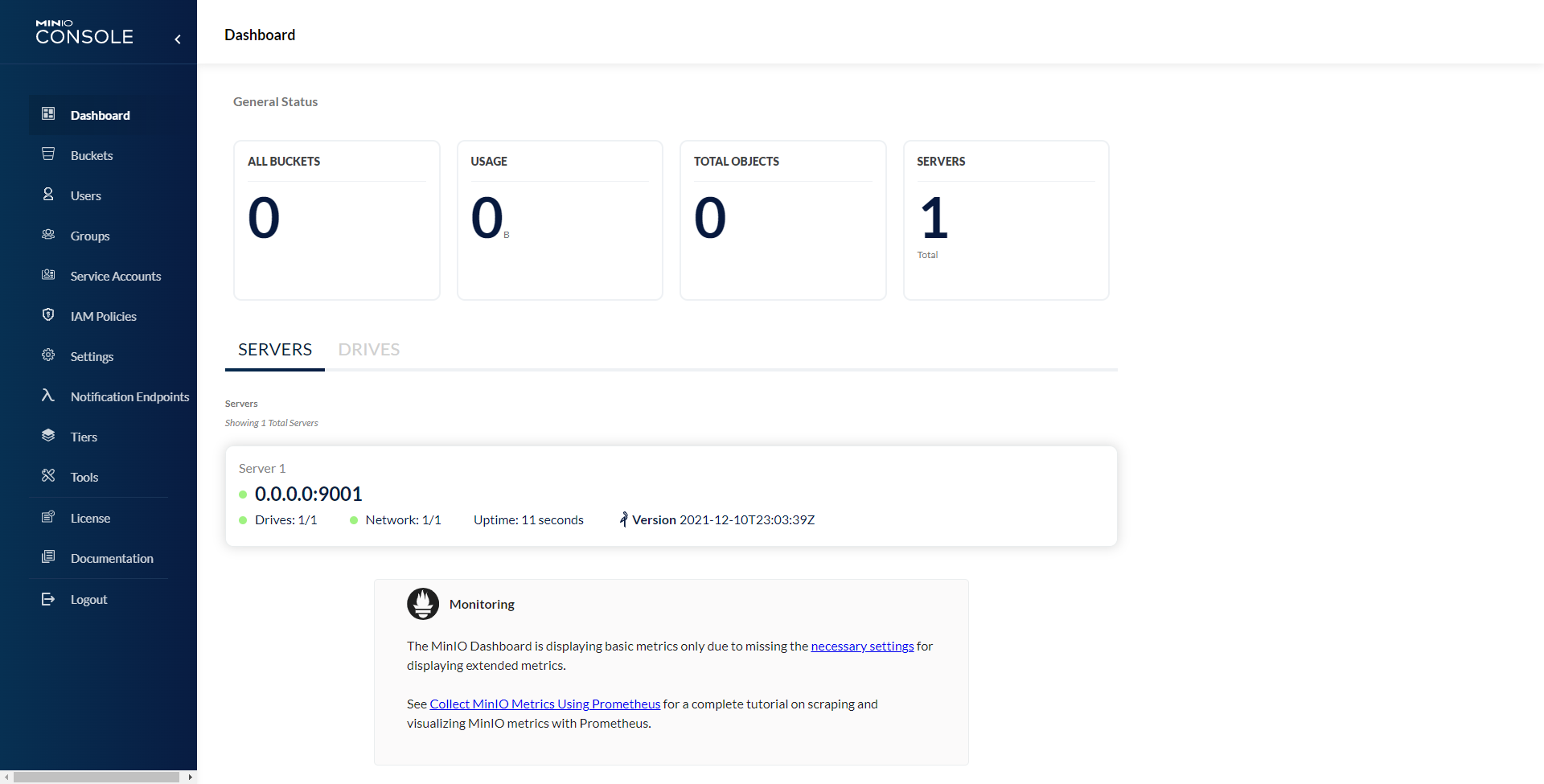
Task: Click the Logout exit icon
Action: pos(48,599)
